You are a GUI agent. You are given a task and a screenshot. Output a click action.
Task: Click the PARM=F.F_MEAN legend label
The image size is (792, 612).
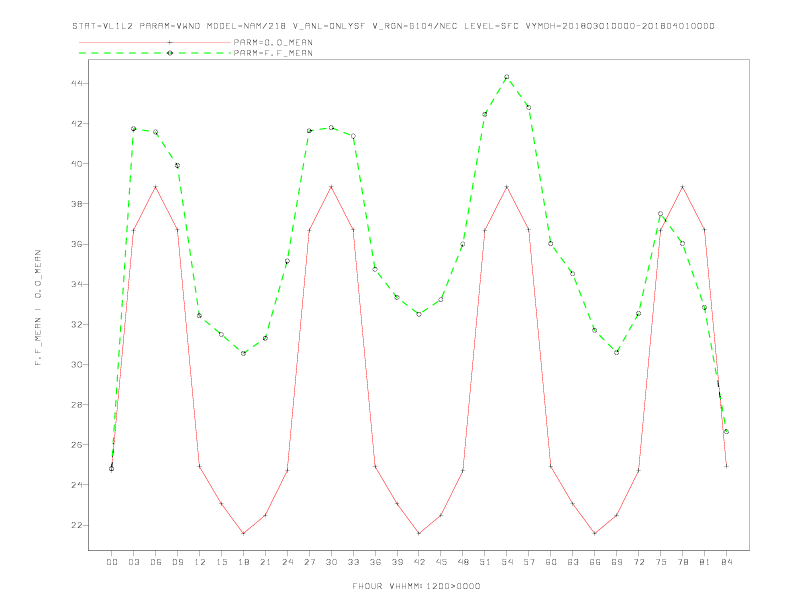pos(273,53)
